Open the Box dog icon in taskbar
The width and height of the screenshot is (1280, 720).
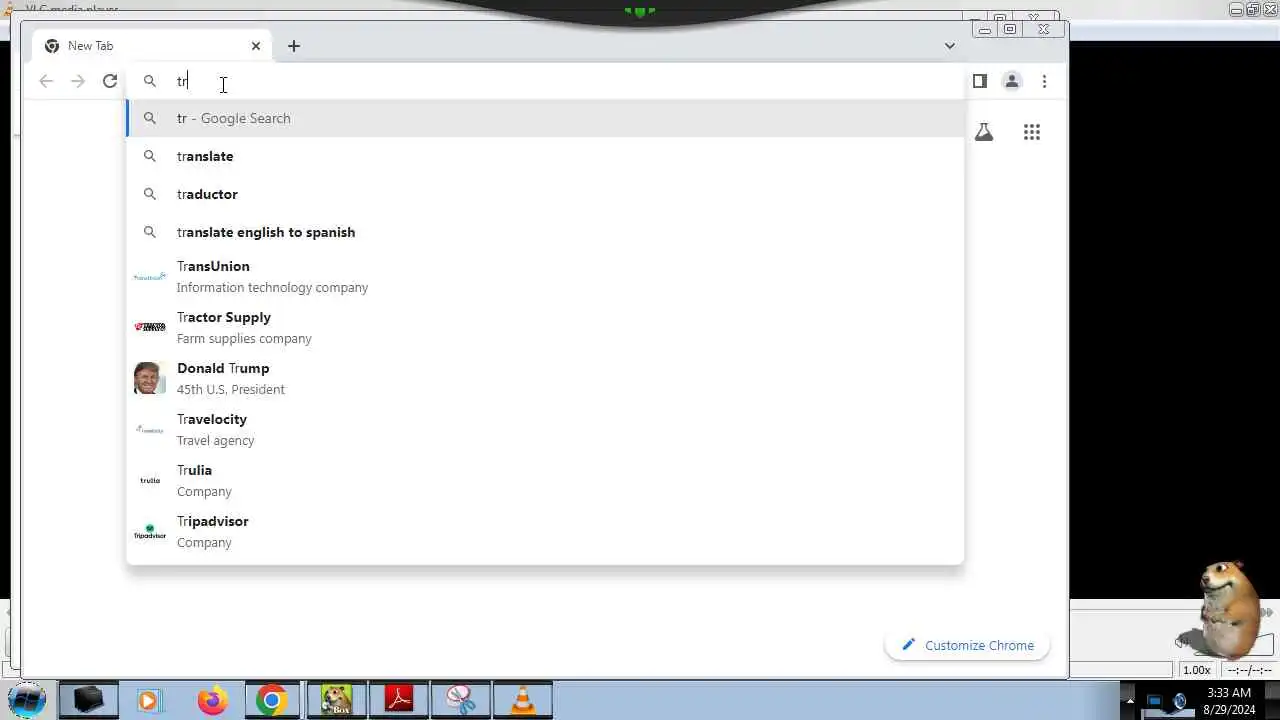click(x=336, y=700)
